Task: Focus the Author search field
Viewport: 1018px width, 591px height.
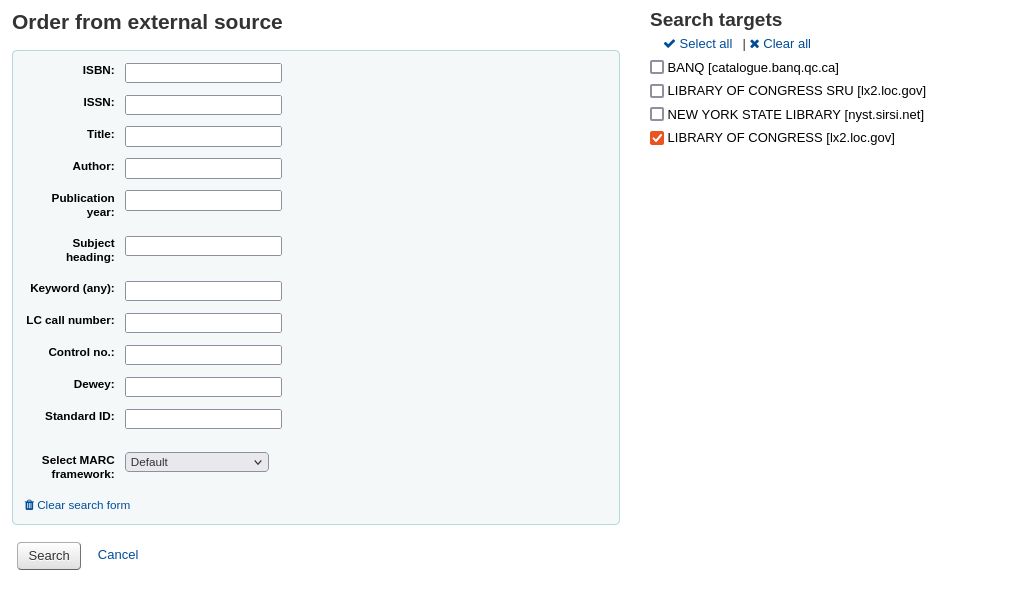Action: click(x=203, y=168)
